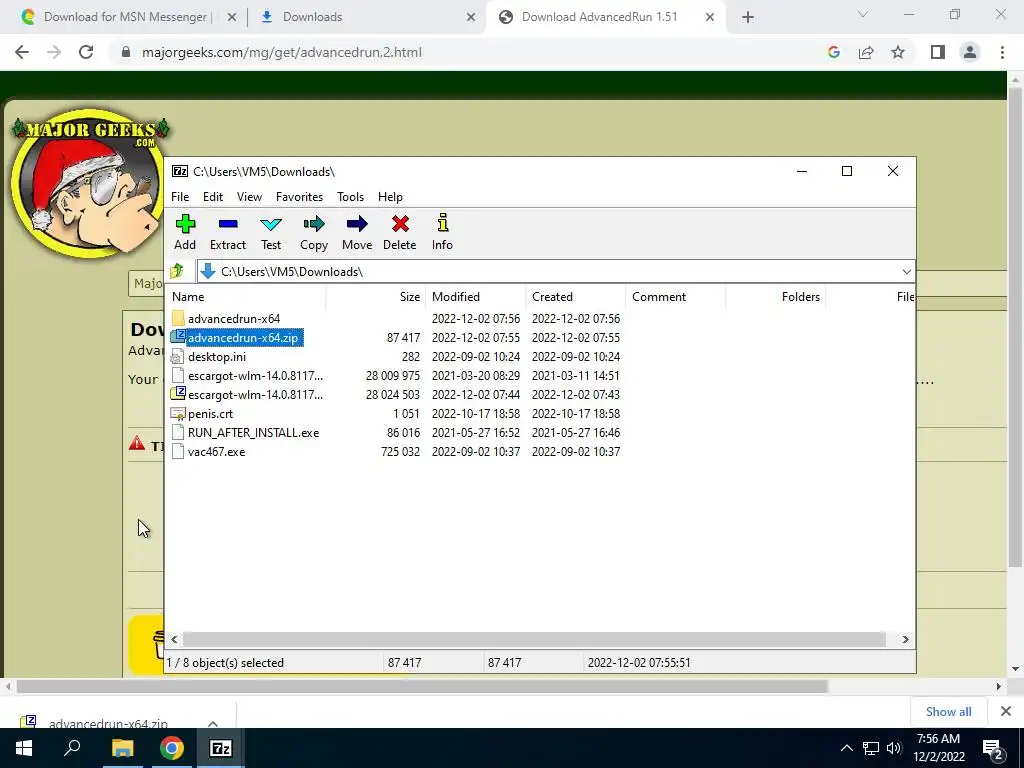Click the volume speaker tray icon
Viewport: 1024px width, 768px height.
pyautogui.click(x=894, y=748)
